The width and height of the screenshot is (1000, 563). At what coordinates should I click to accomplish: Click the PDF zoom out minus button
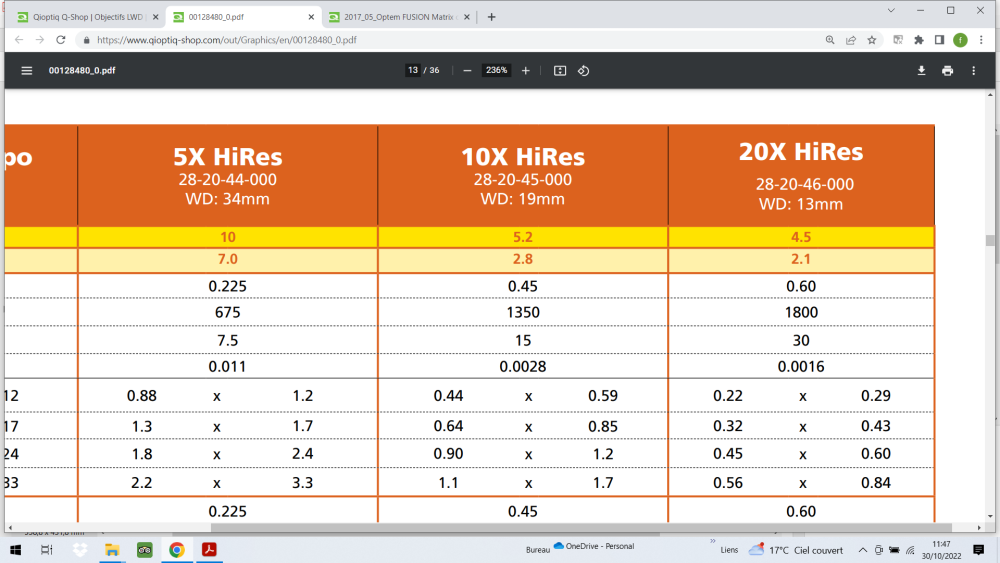point(467,71)
